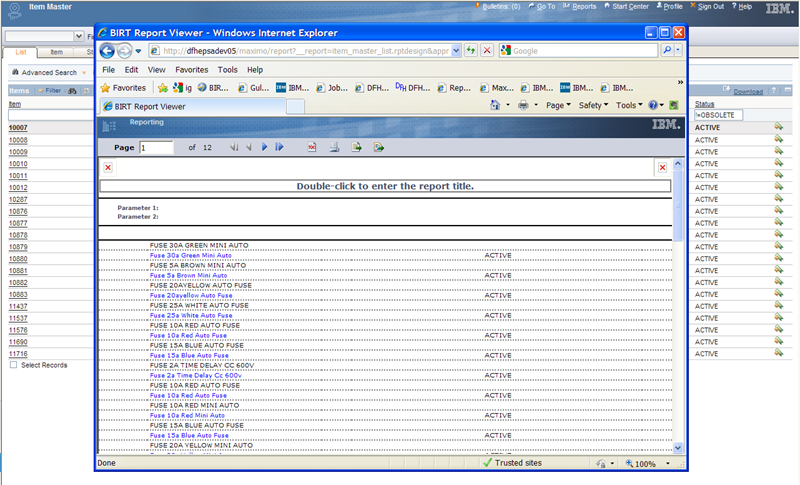
Task: Open the Rep... bookmark in favorites bar
Action: pyautogui.click(x=455, y=88)
